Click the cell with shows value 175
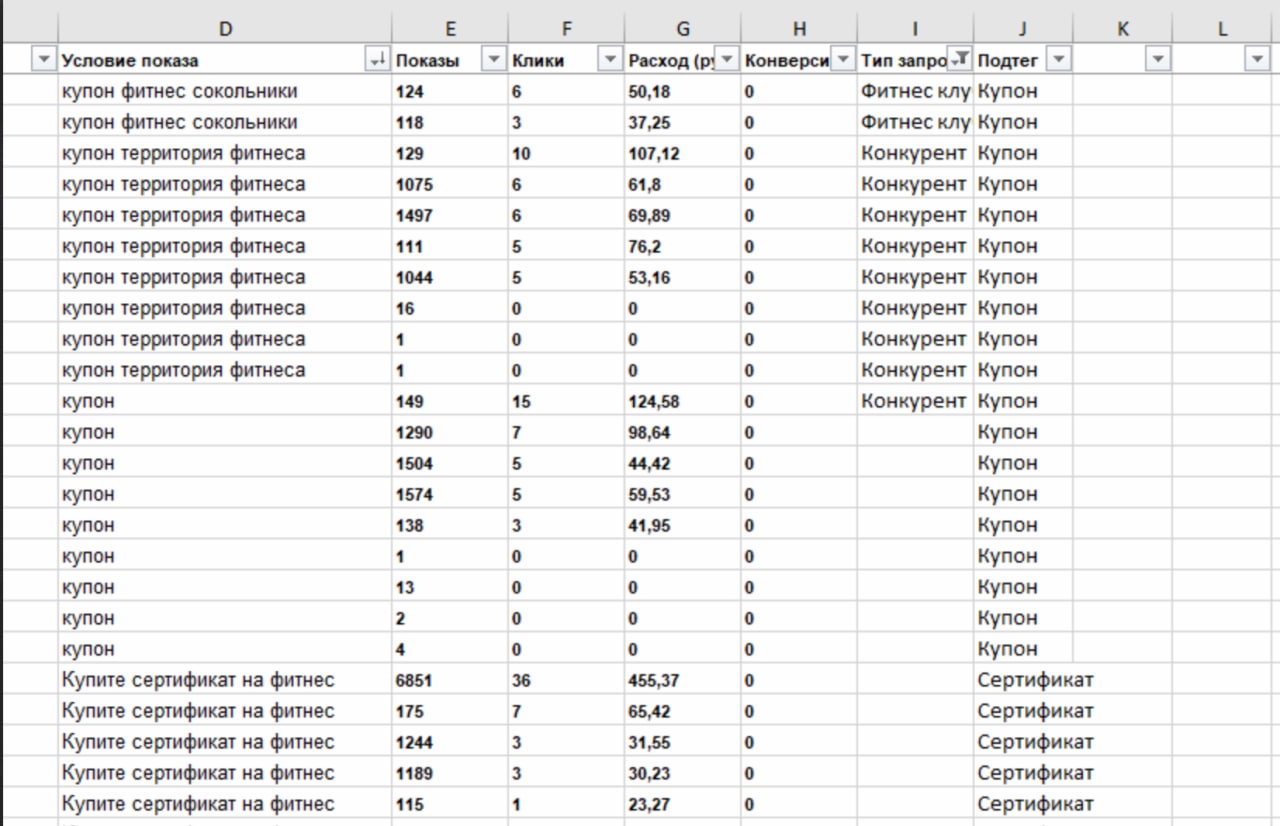Viewport: 1280px width, 826px height. pos(450,711)
